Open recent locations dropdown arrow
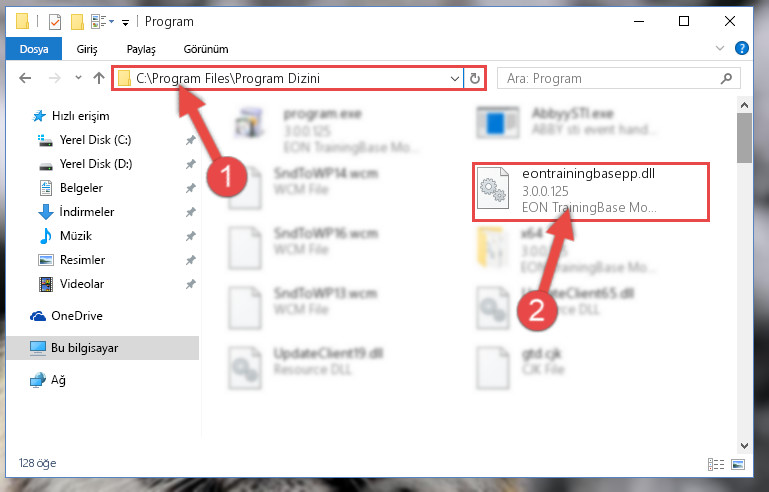 tap(78, 78)
